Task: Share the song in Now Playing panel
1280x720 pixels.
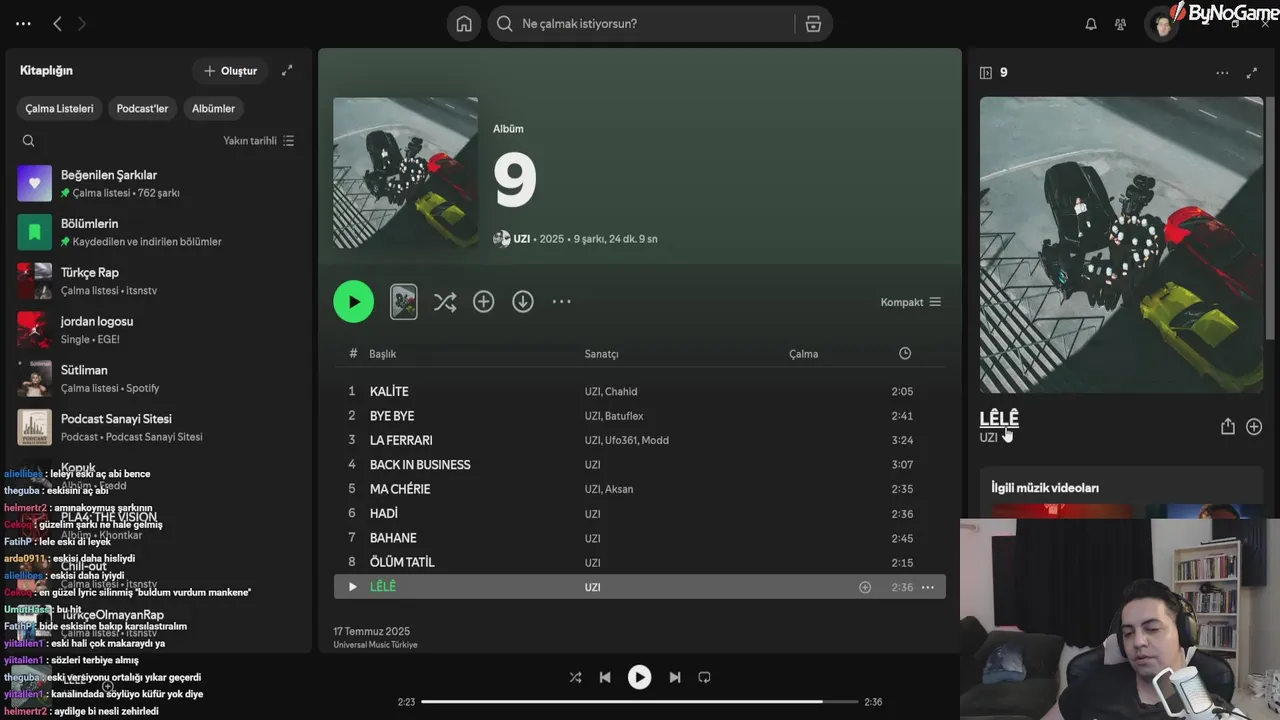Action: point(1228,426)
